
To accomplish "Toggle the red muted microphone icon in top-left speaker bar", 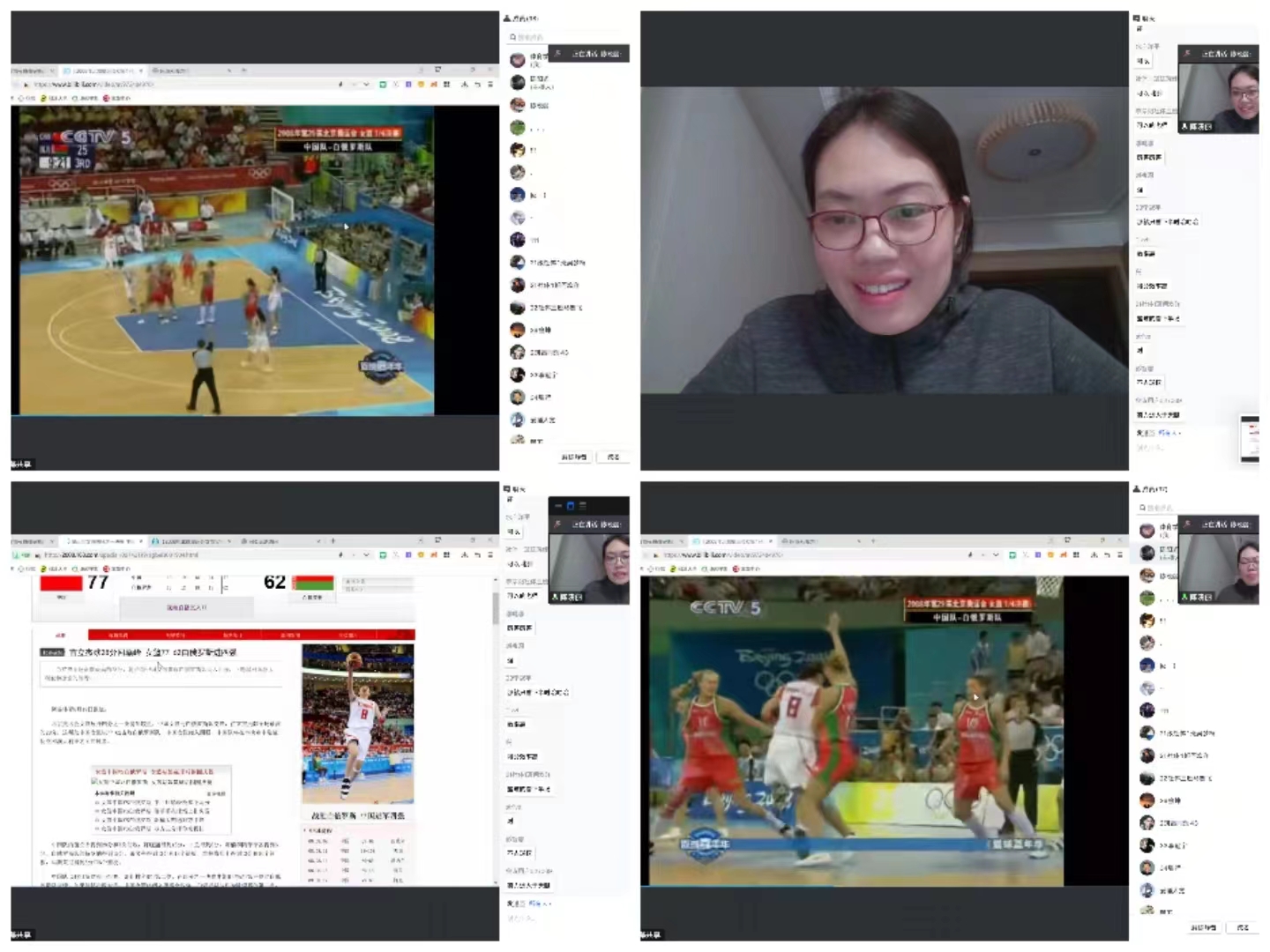I will (557, 54).
